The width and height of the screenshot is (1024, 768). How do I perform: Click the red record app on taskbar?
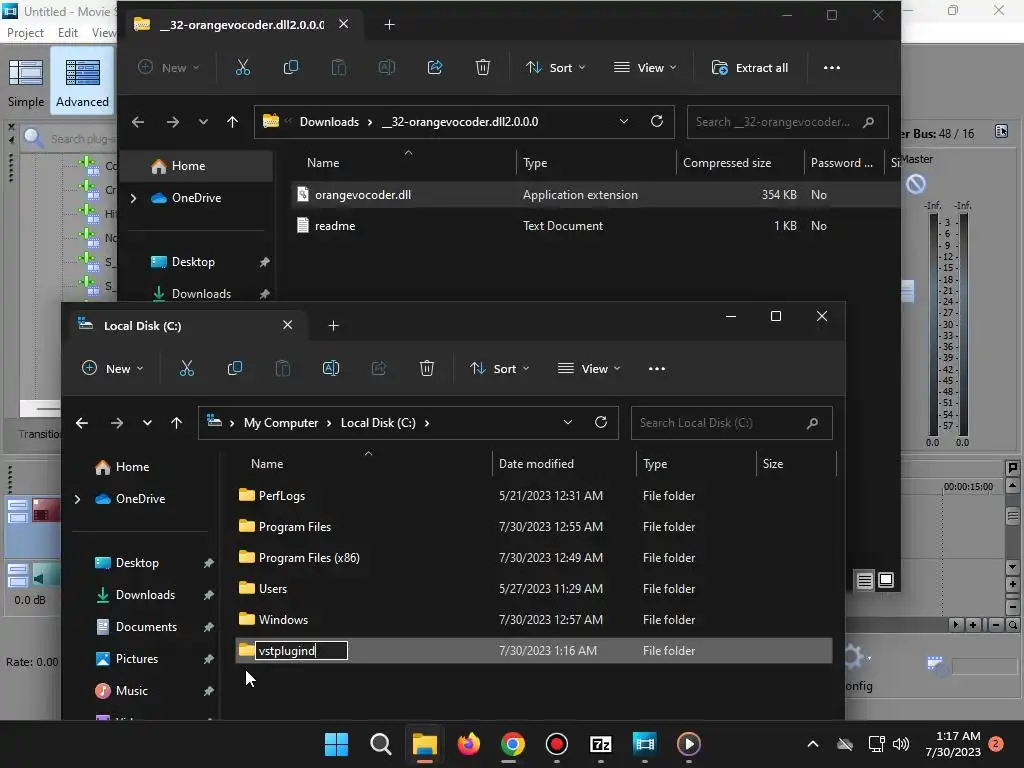coord(557,744)
